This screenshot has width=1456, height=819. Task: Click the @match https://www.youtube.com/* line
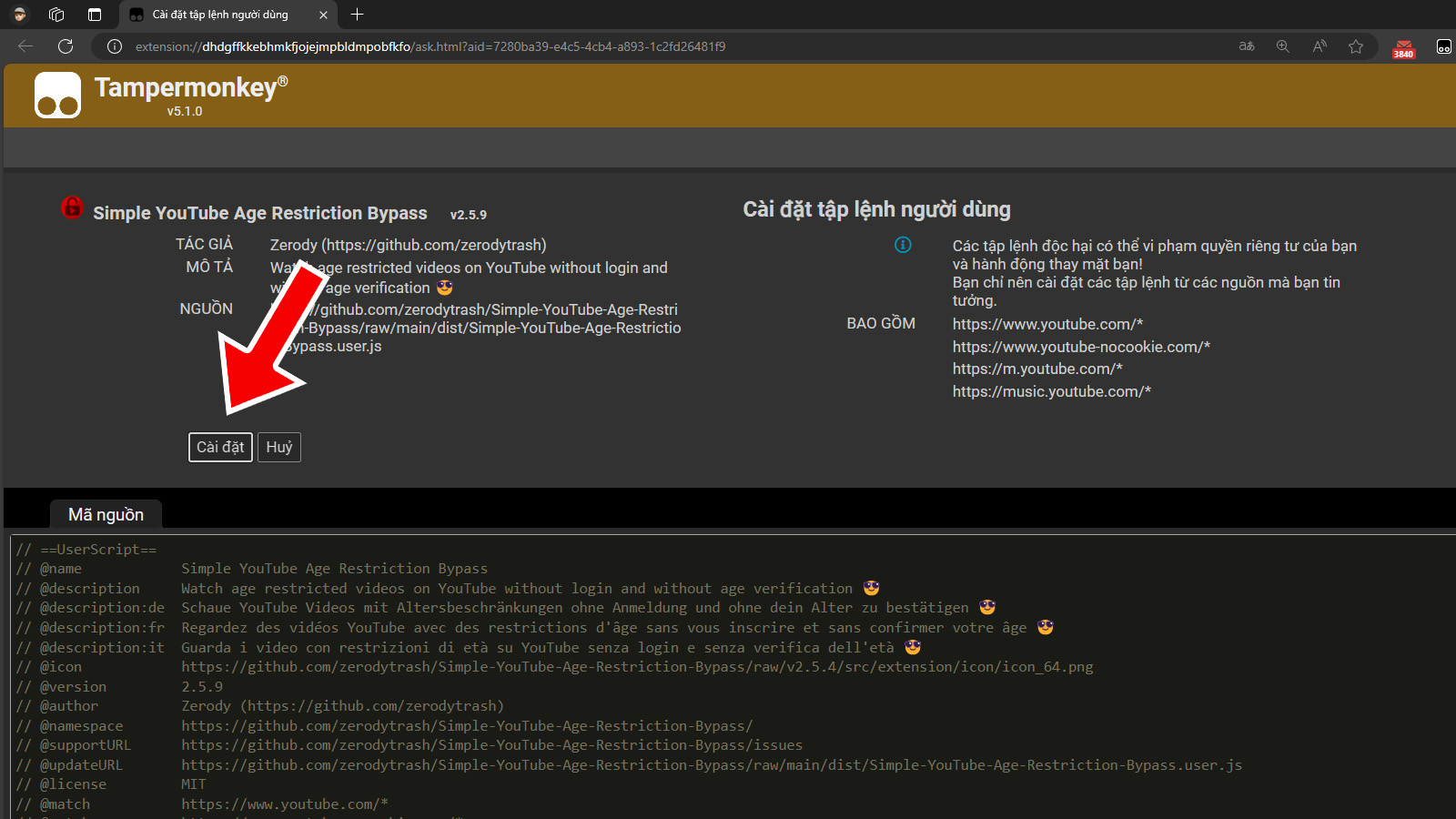[202, 804]
